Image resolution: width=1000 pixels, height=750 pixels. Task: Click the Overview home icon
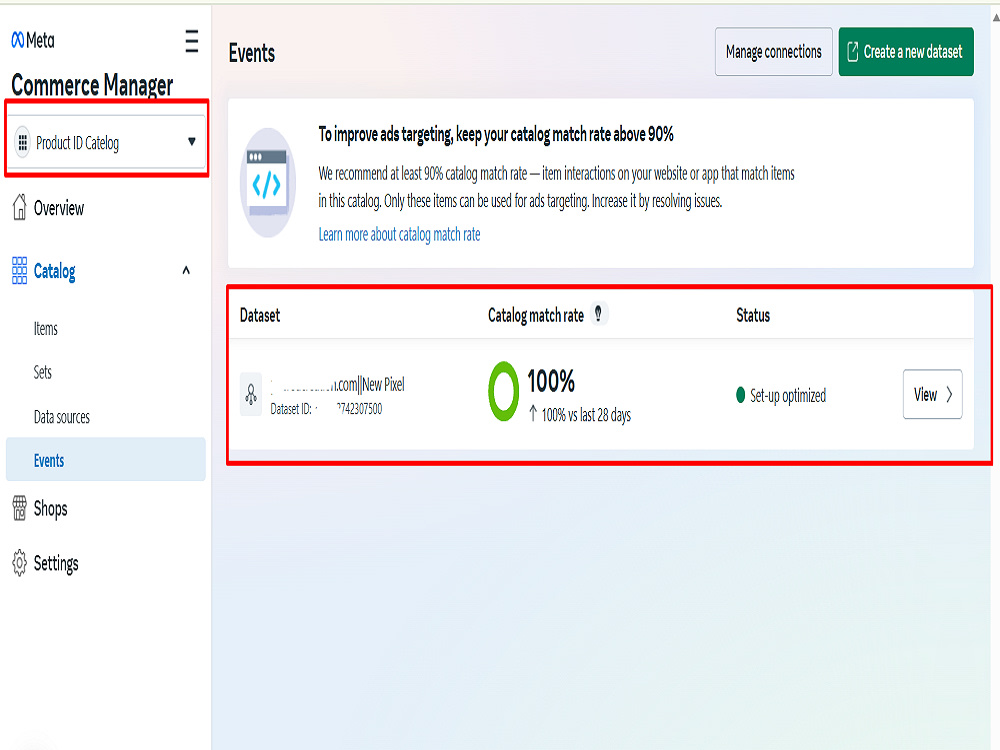tap(19, 207)
